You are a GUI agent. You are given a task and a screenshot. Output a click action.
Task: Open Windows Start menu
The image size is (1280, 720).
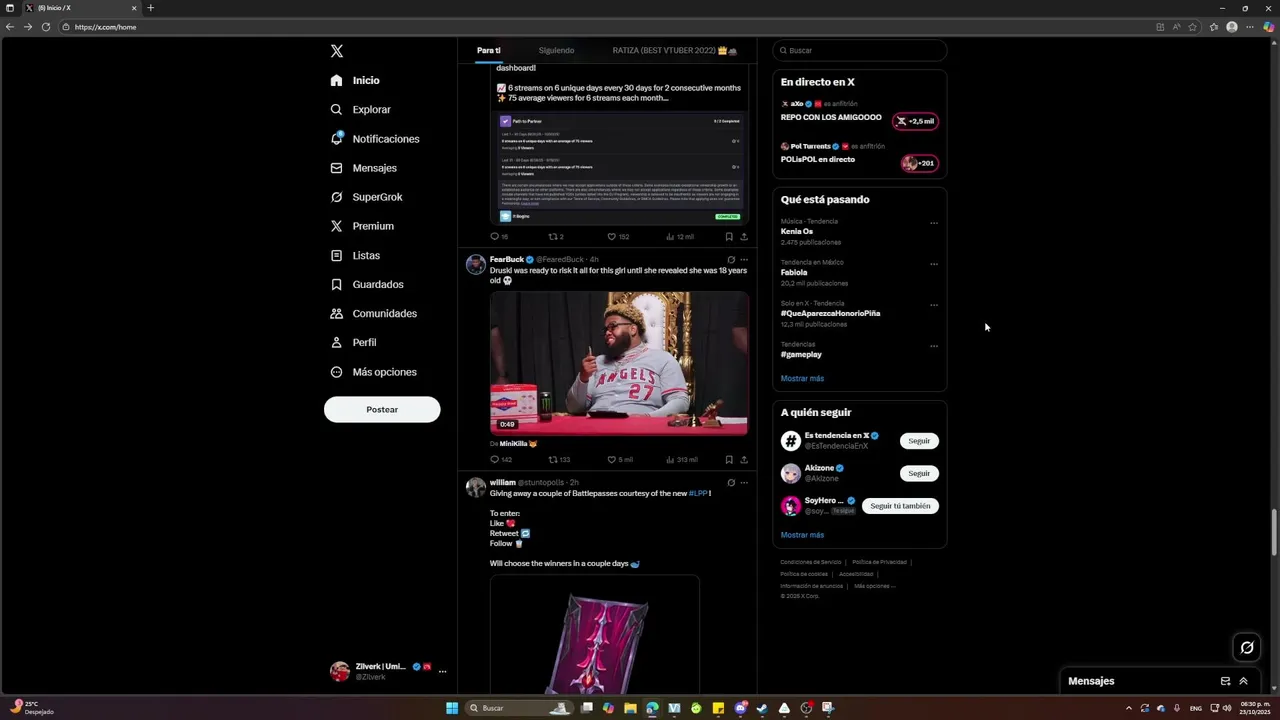click(x=452, y=708)
